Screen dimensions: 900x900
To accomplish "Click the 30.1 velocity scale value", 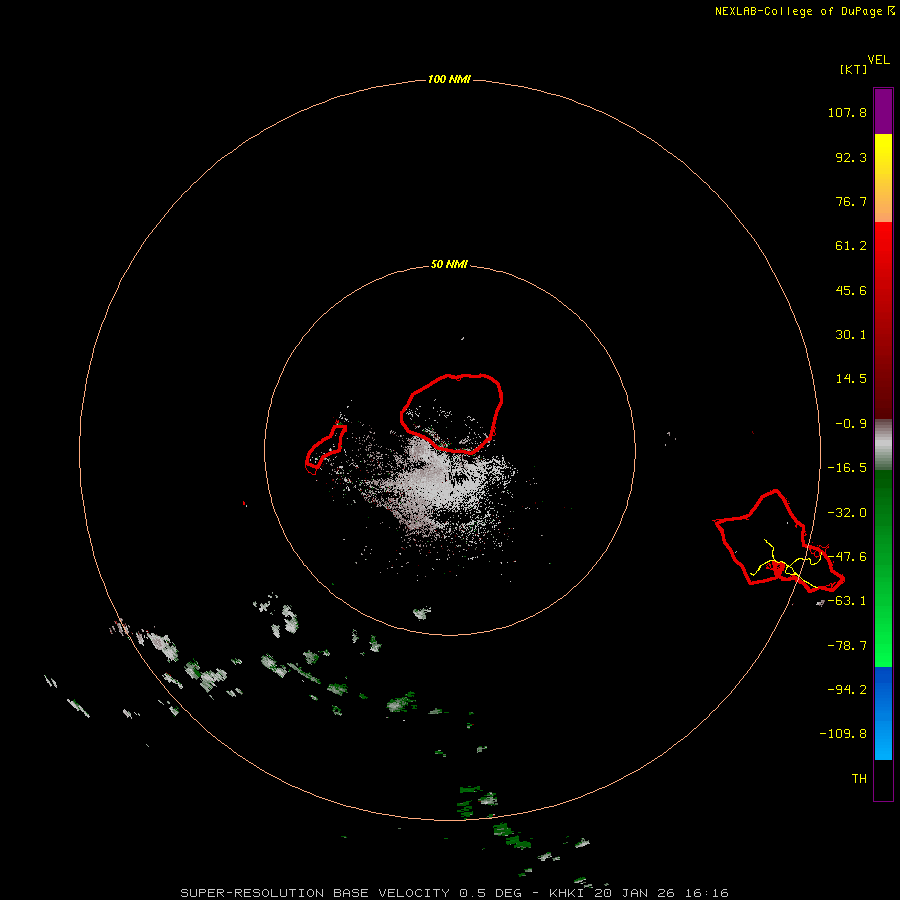I will [851, 335].
